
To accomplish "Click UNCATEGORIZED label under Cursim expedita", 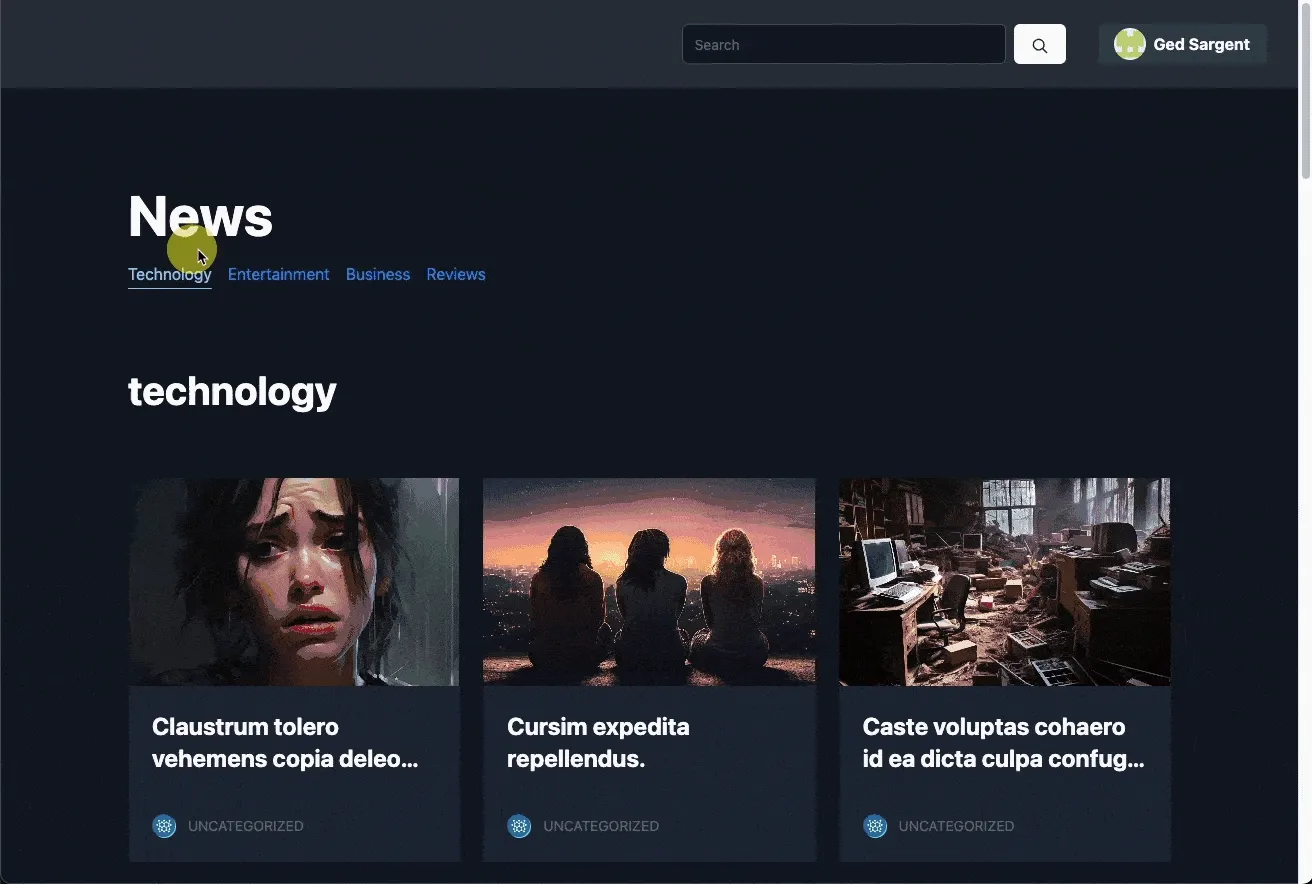I will point(601,826).
